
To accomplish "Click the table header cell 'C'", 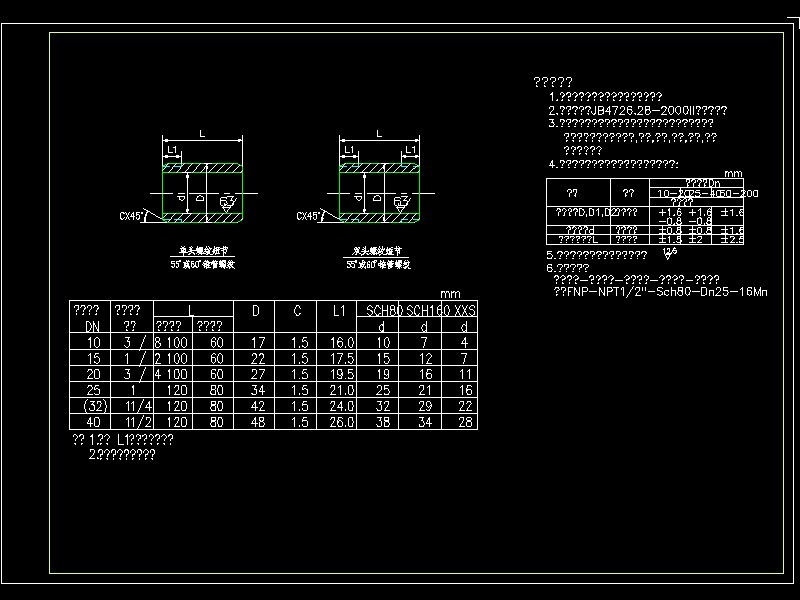I will (x=297, y=310).
